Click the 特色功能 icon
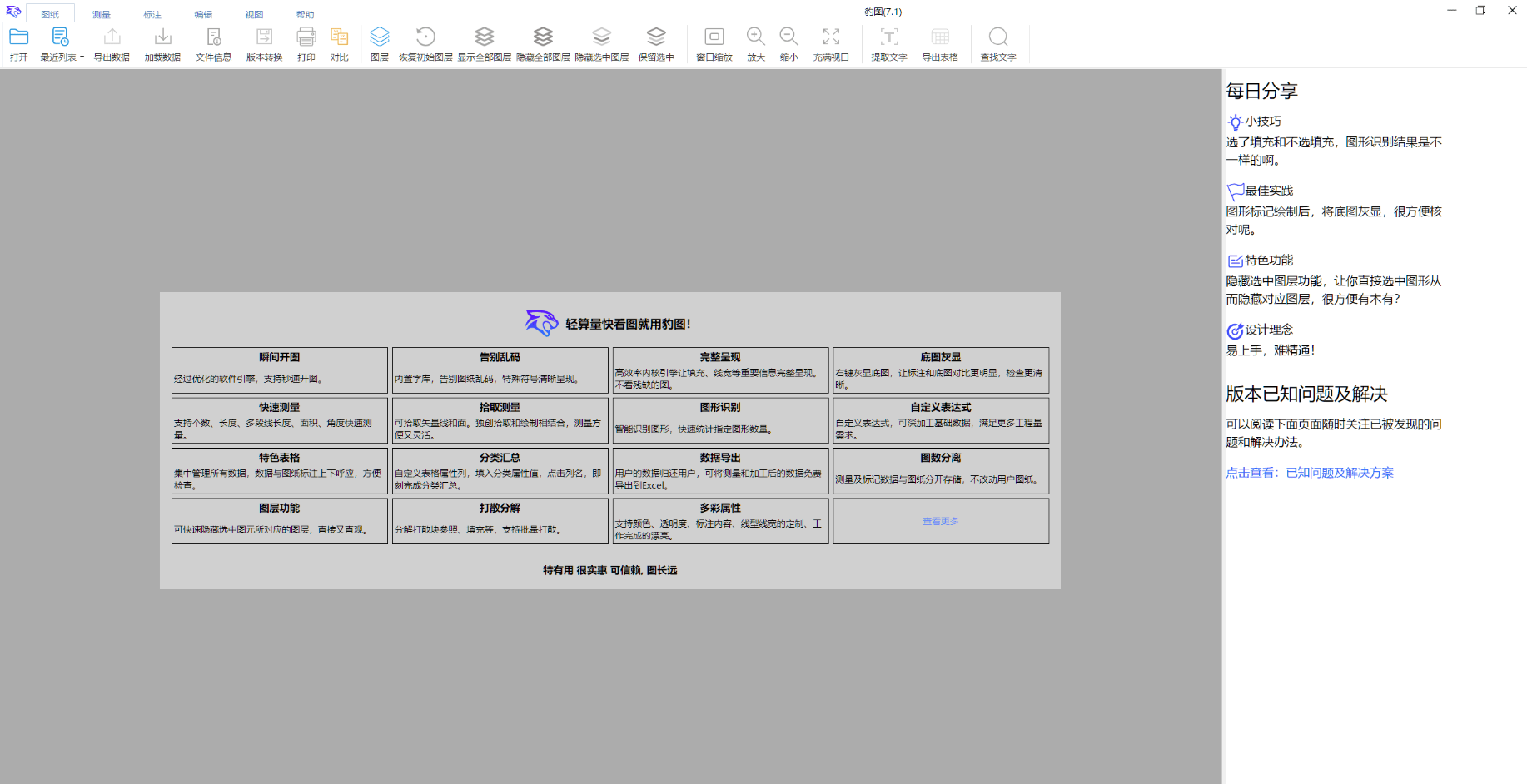Image resolution: width=1527 pixels, height=784 pixels. (1235, 261)
